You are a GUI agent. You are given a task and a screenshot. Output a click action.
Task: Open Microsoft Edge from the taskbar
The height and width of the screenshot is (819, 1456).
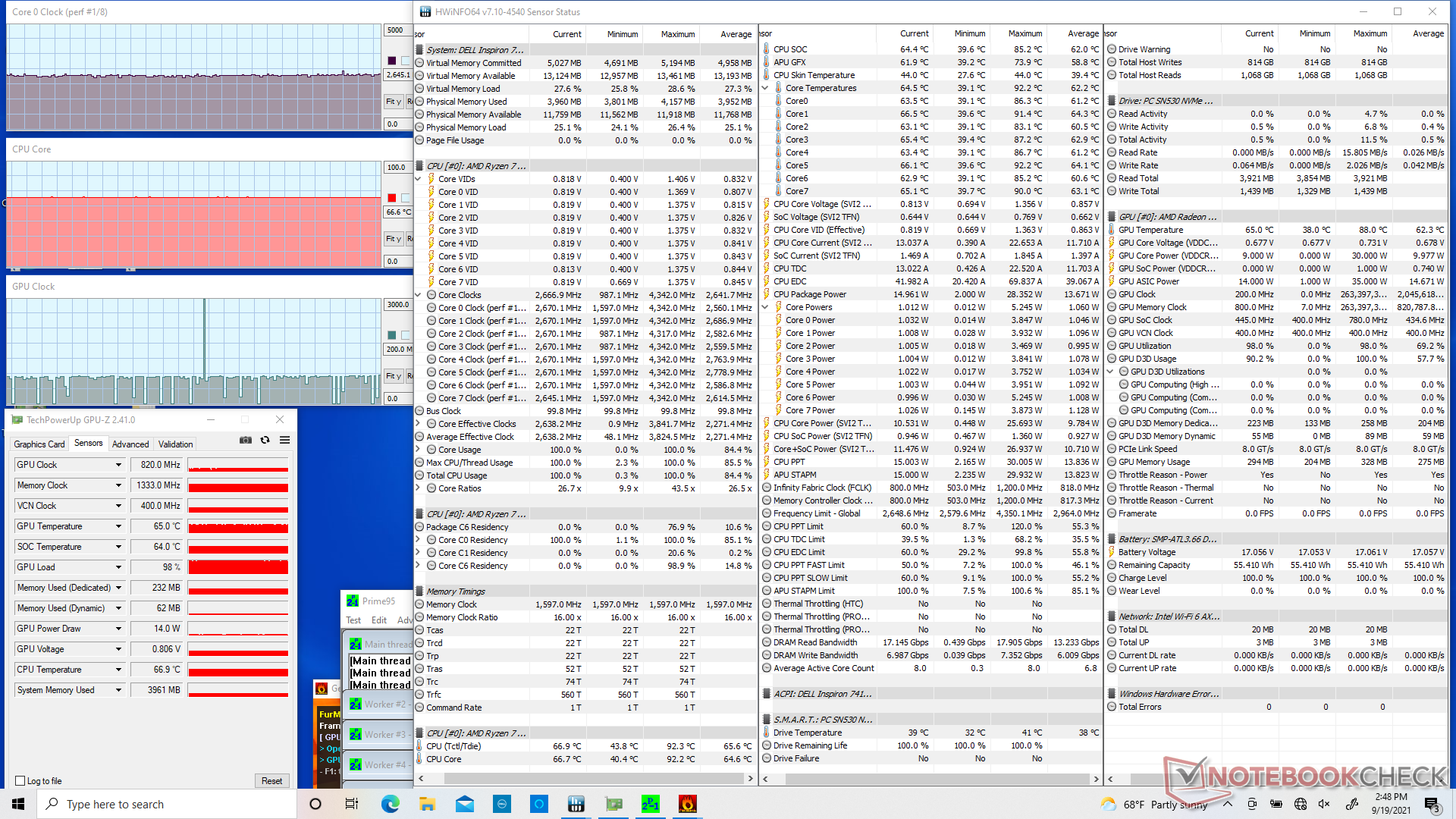(390, 804)
